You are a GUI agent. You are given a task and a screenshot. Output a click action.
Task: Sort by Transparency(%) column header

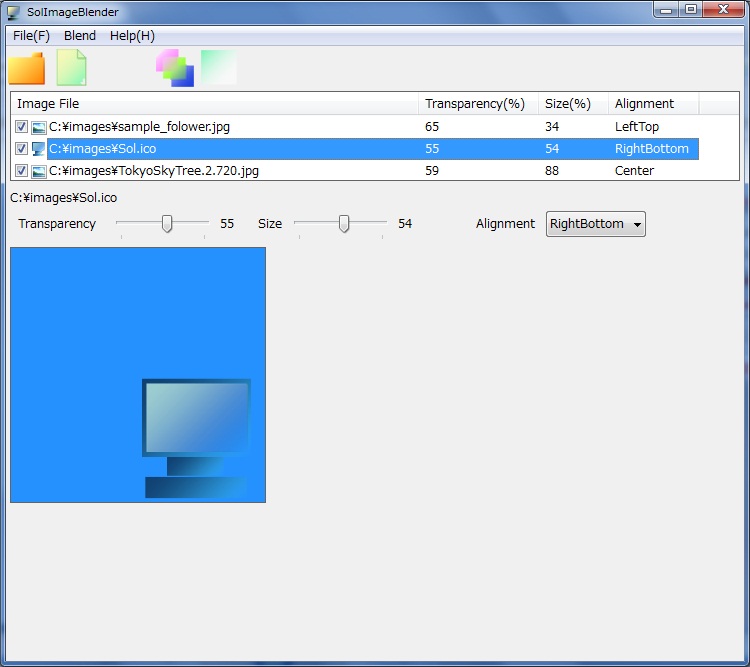[478, 104]
